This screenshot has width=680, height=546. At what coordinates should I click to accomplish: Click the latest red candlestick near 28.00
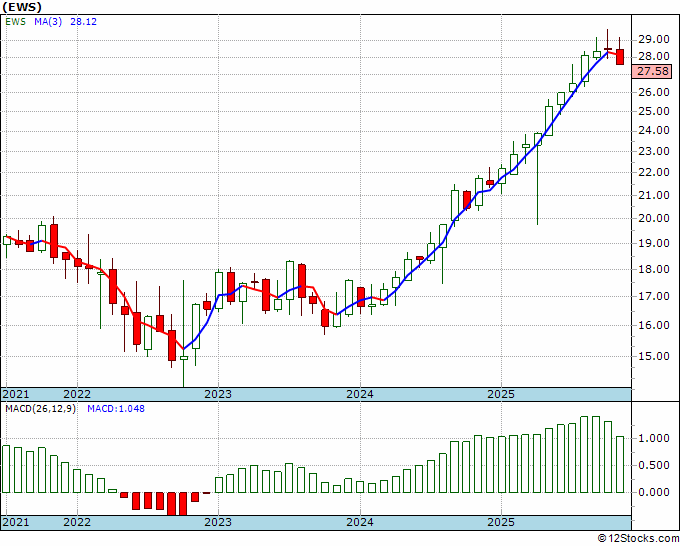[x=620, y=57]
